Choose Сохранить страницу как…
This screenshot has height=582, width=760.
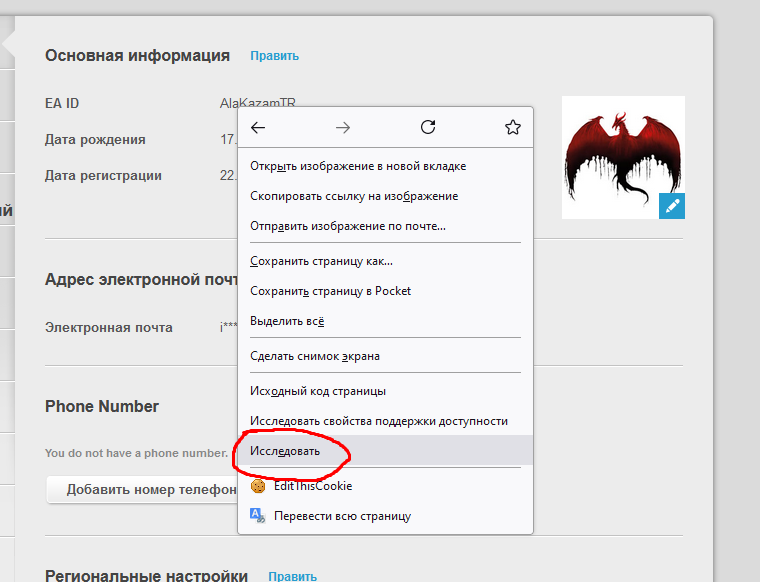[x=385, y=261]
